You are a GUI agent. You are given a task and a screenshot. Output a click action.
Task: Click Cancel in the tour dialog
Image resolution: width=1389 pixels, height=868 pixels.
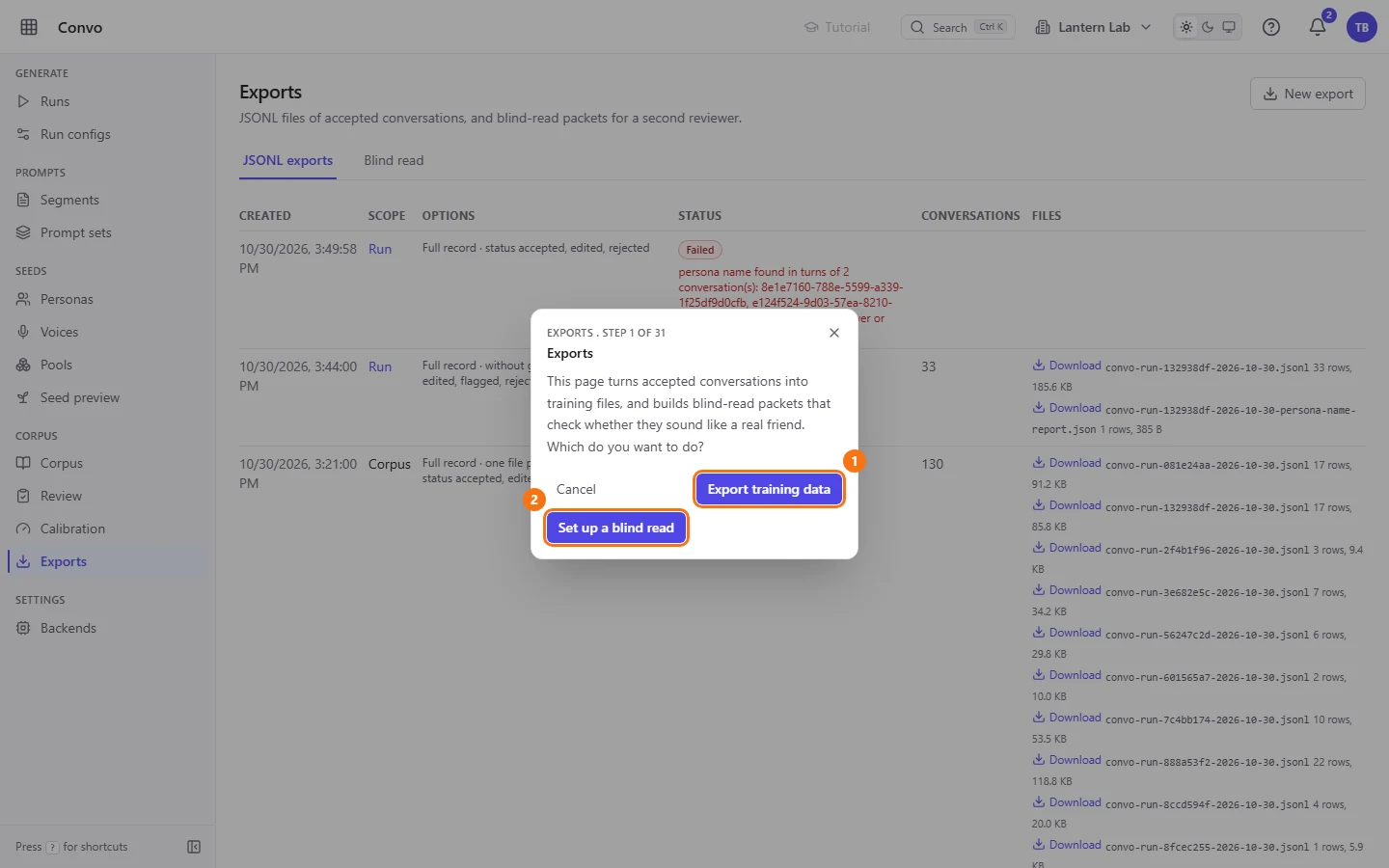pos(576,489)
